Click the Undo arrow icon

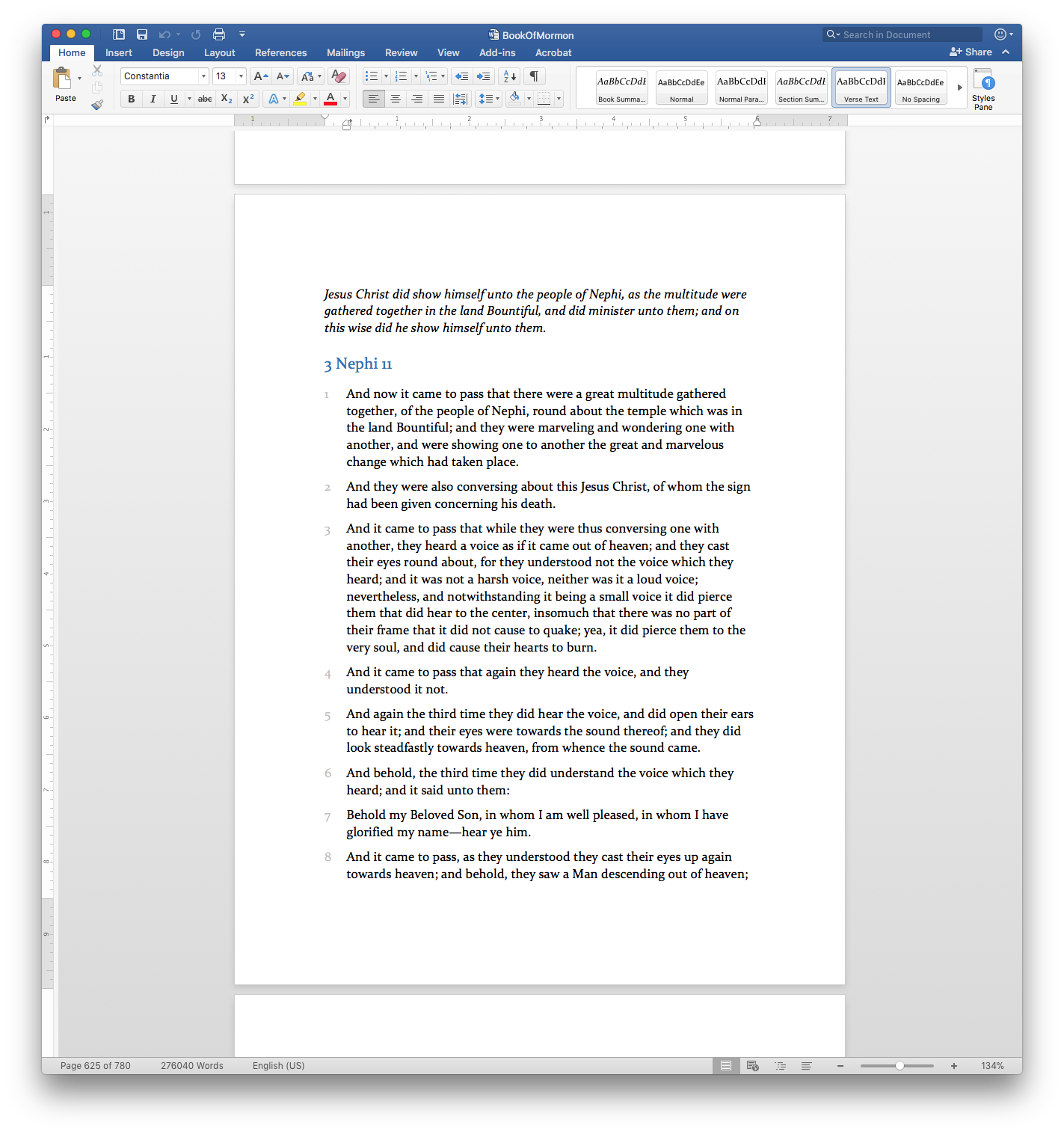(164, 34)
